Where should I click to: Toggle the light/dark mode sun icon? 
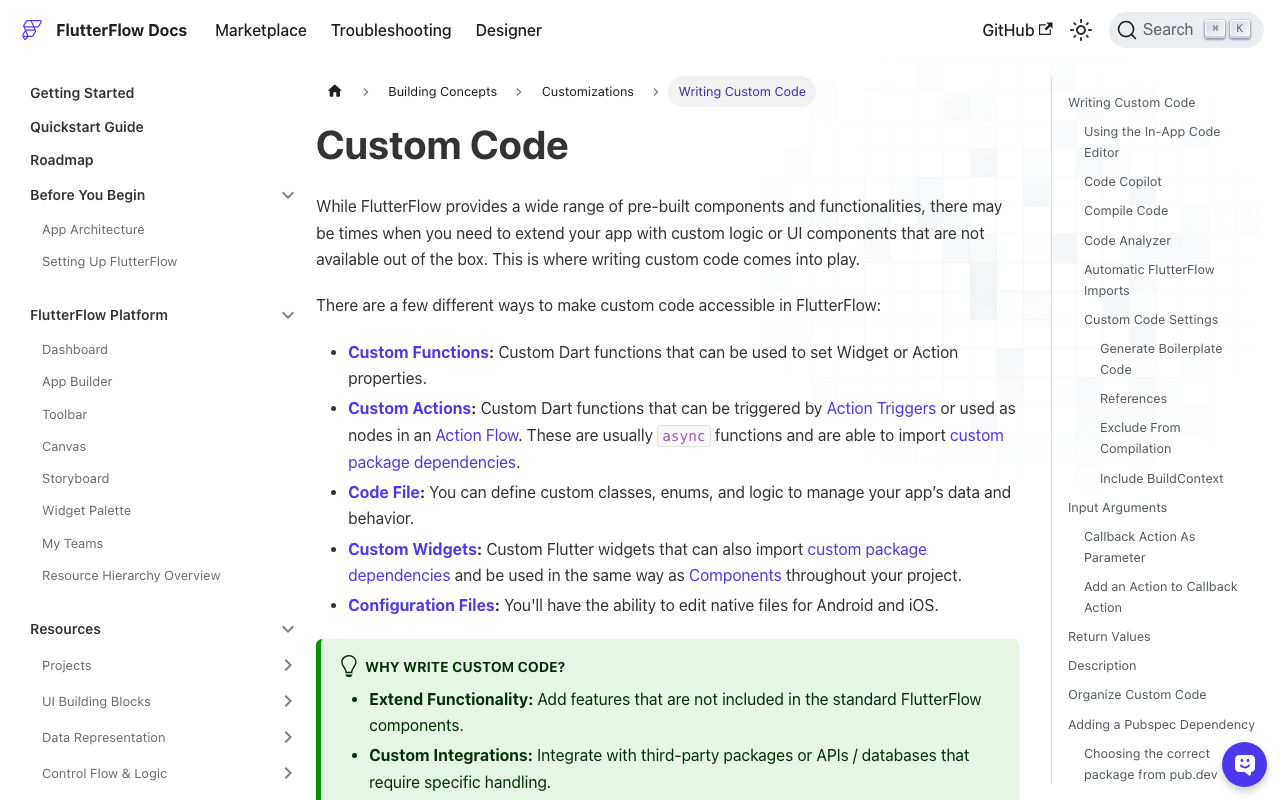tap(1081, 30)
